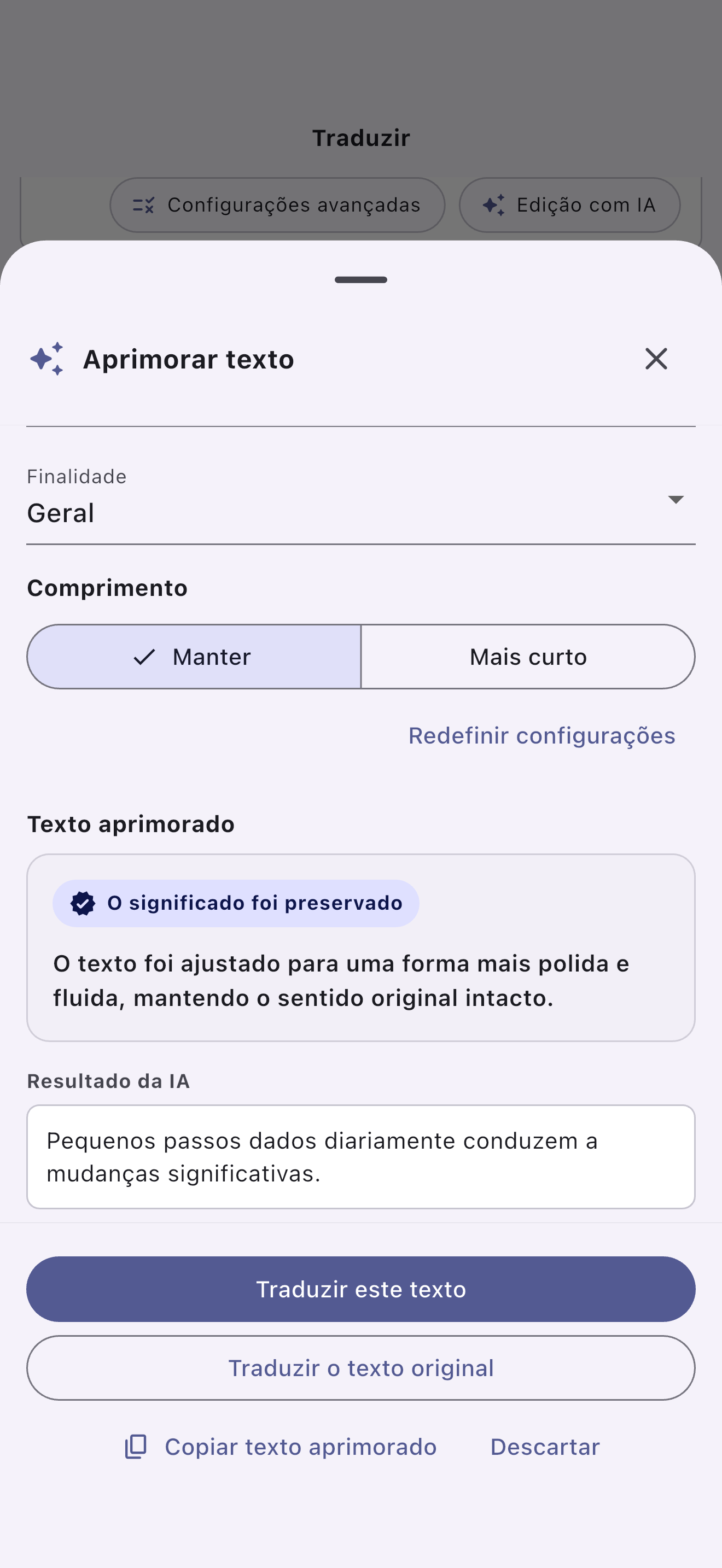
Task: Open the Geral purpose selector
Action: pos(361,503)
